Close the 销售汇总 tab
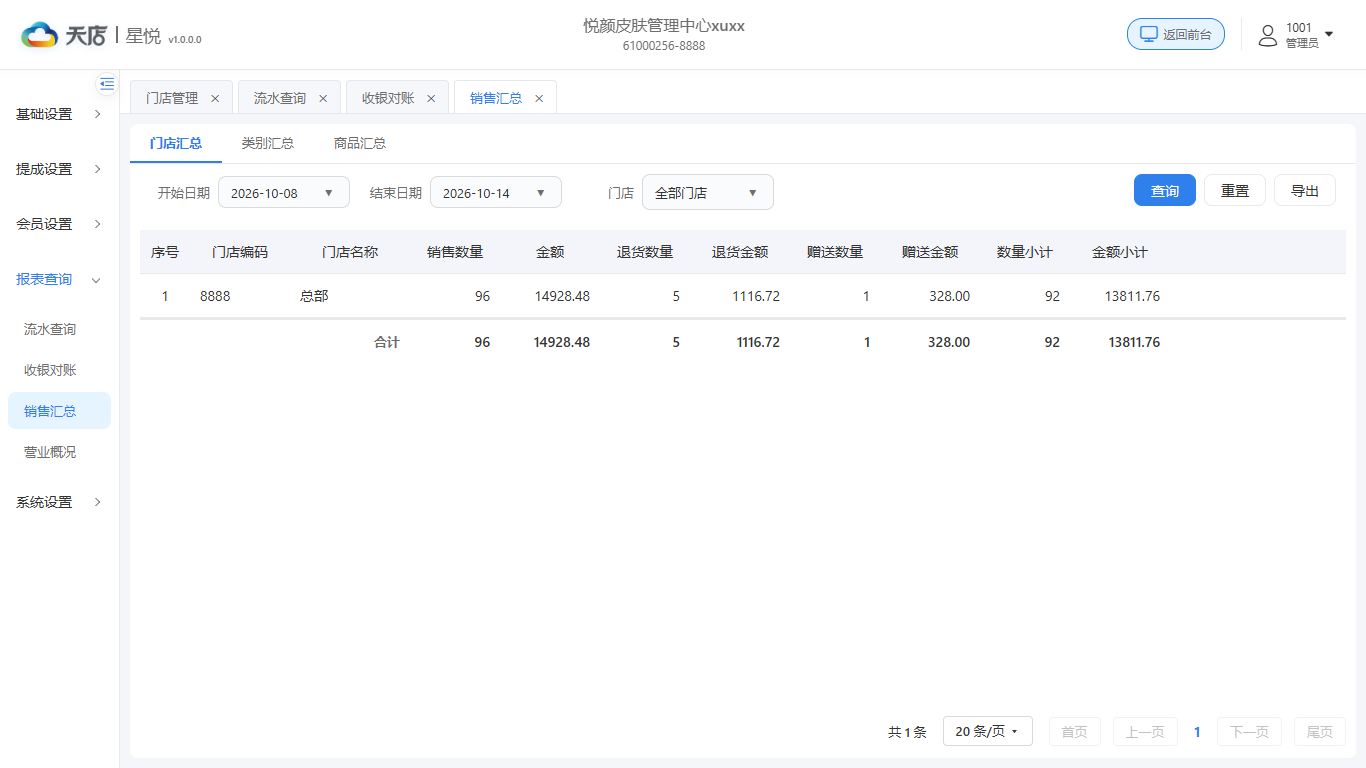The width and height of the screenshot is (1366, 768). click(x=539, y=98)
